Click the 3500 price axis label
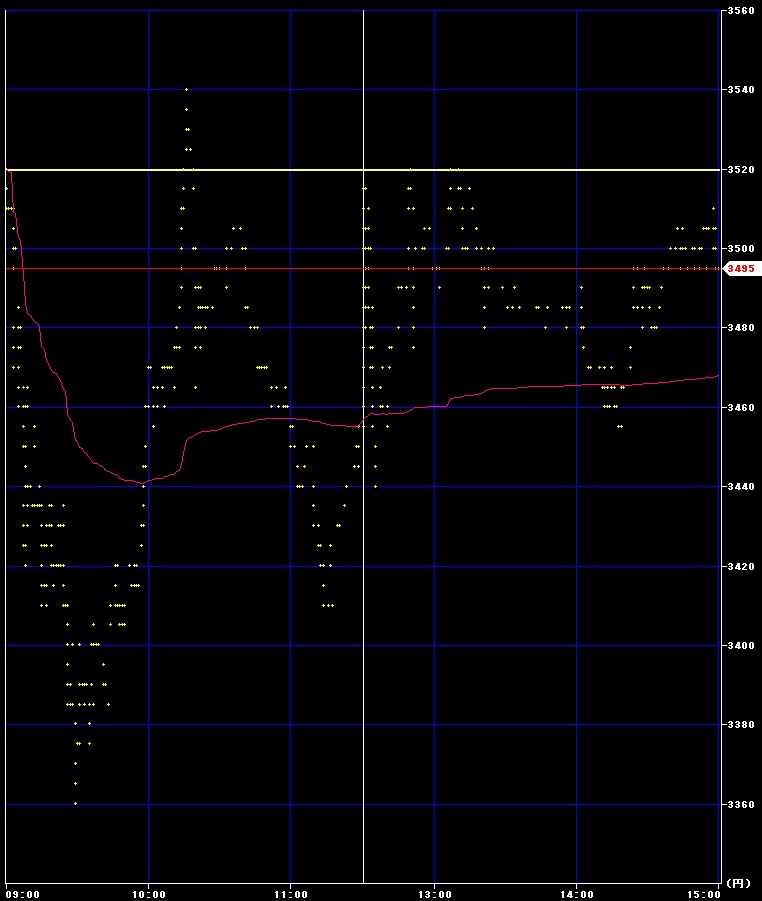The width and height of the screenshot is (762, 901). (x=741, y=249)
